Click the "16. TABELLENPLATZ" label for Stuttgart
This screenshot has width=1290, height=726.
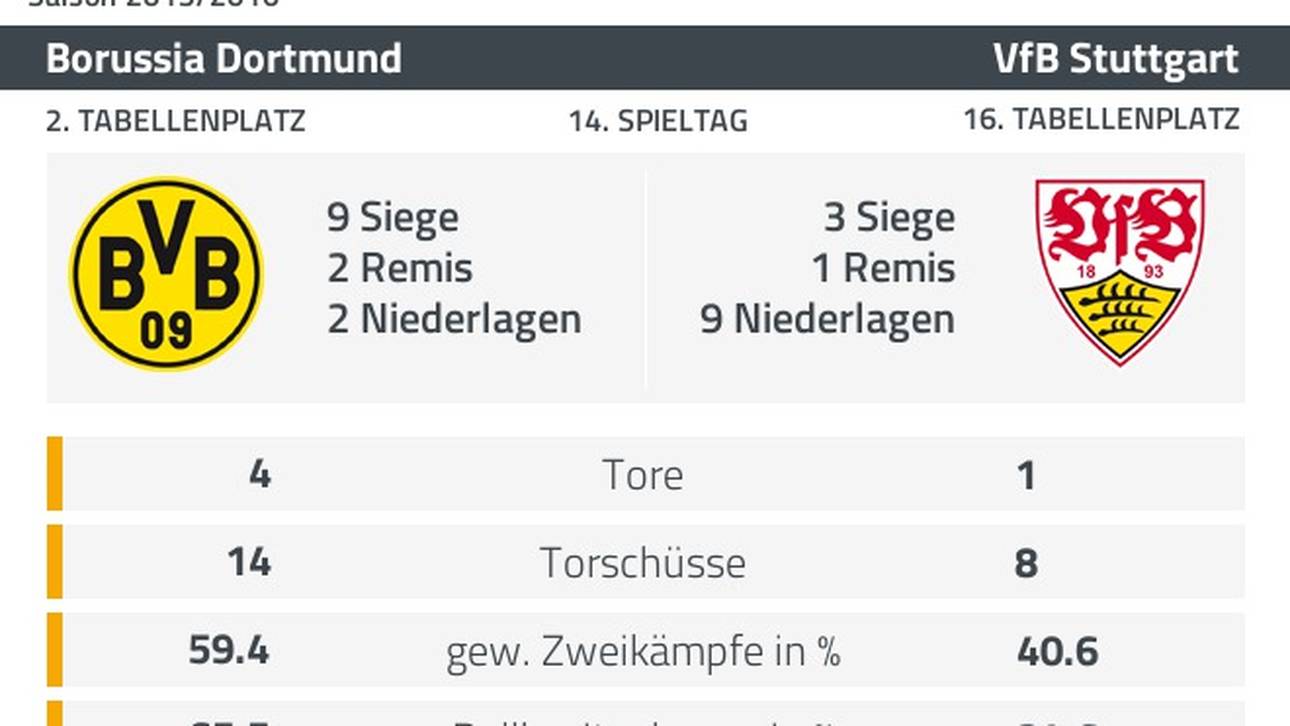pyautogui.click(x=1101, y=119)
